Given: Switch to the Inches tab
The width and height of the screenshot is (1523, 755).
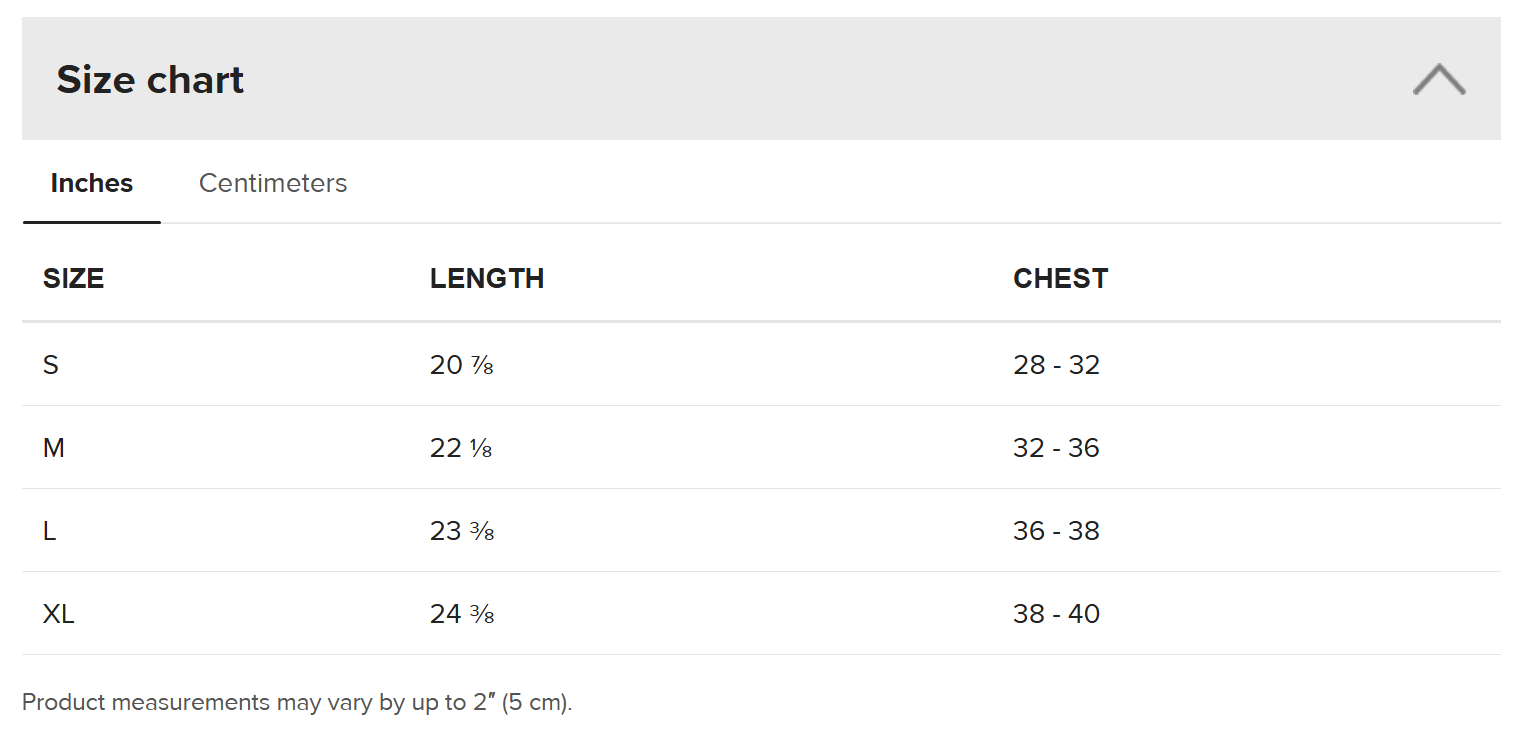Looking at the screenshot, I should click(92, 183).
